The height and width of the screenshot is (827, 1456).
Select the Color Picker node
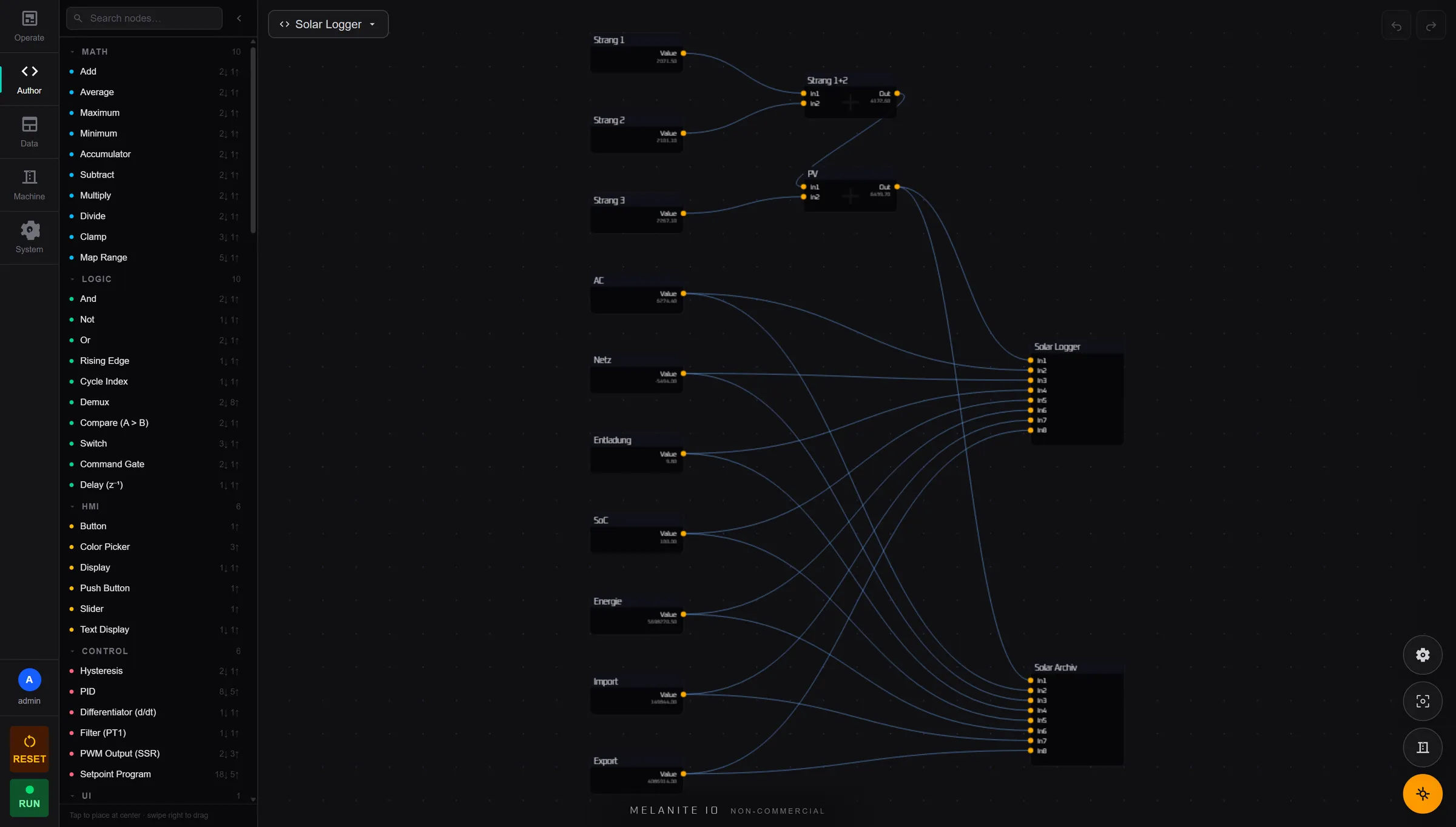(x=155, y=547)
